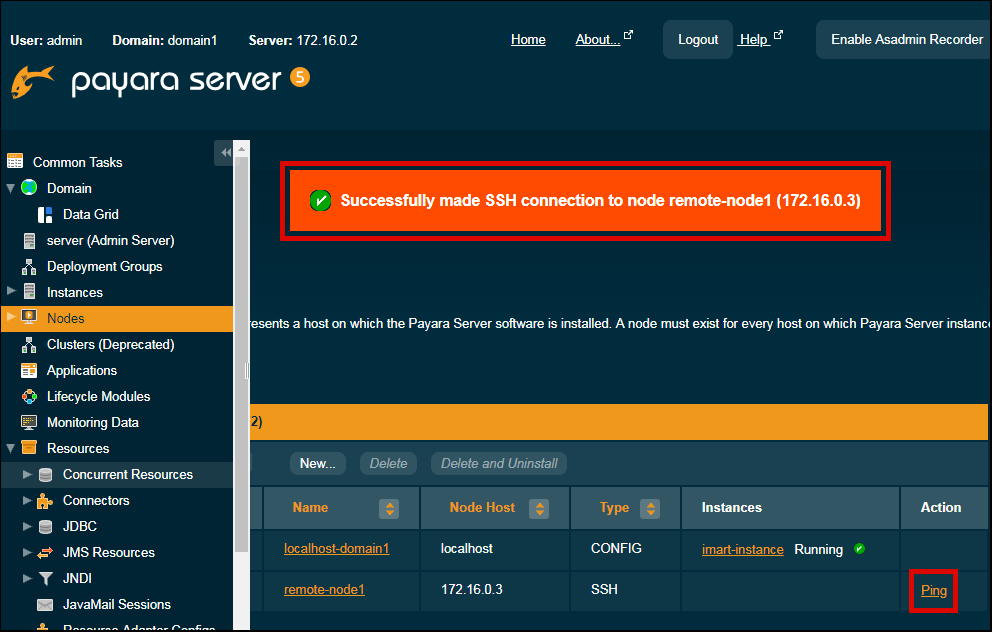Image resolution: width=992 pixels, height=632 pixels.
Task: Toggle sort order on the Type column
Action: point(651,508)
